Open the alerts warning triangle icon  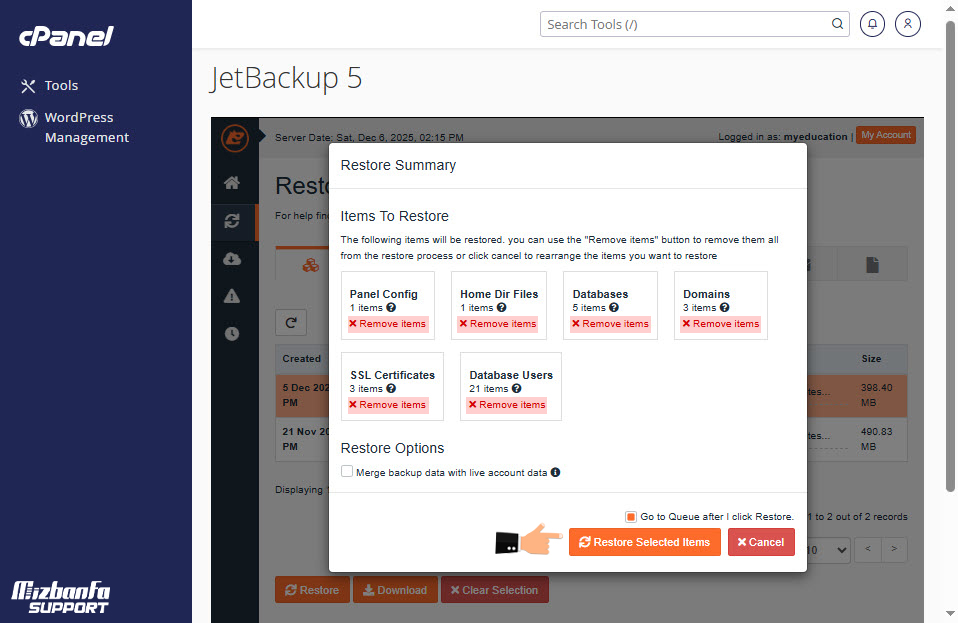pos(232,296)
